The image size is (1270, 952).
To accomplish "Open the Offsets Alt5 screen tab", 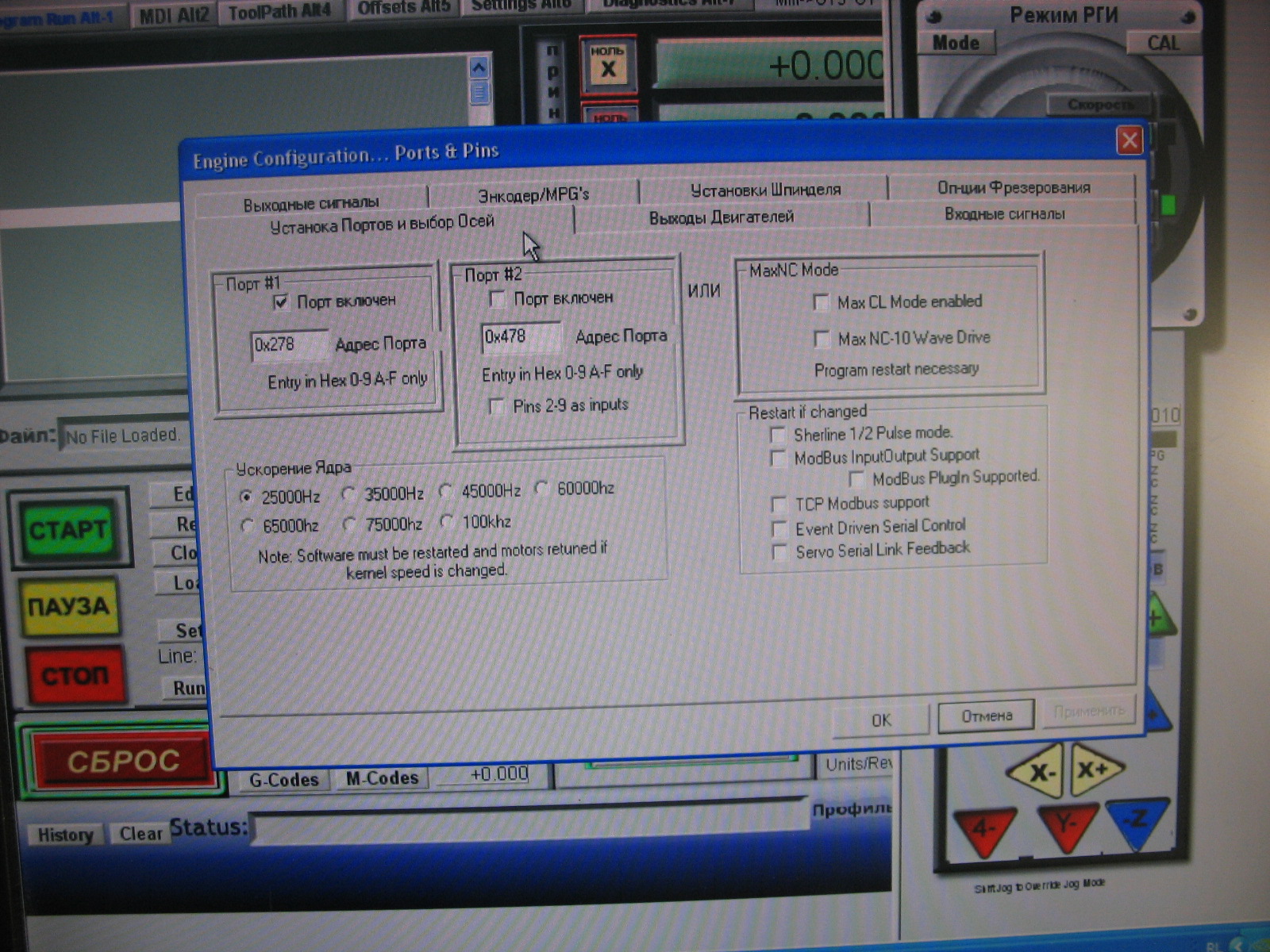I will pos(403,8).
